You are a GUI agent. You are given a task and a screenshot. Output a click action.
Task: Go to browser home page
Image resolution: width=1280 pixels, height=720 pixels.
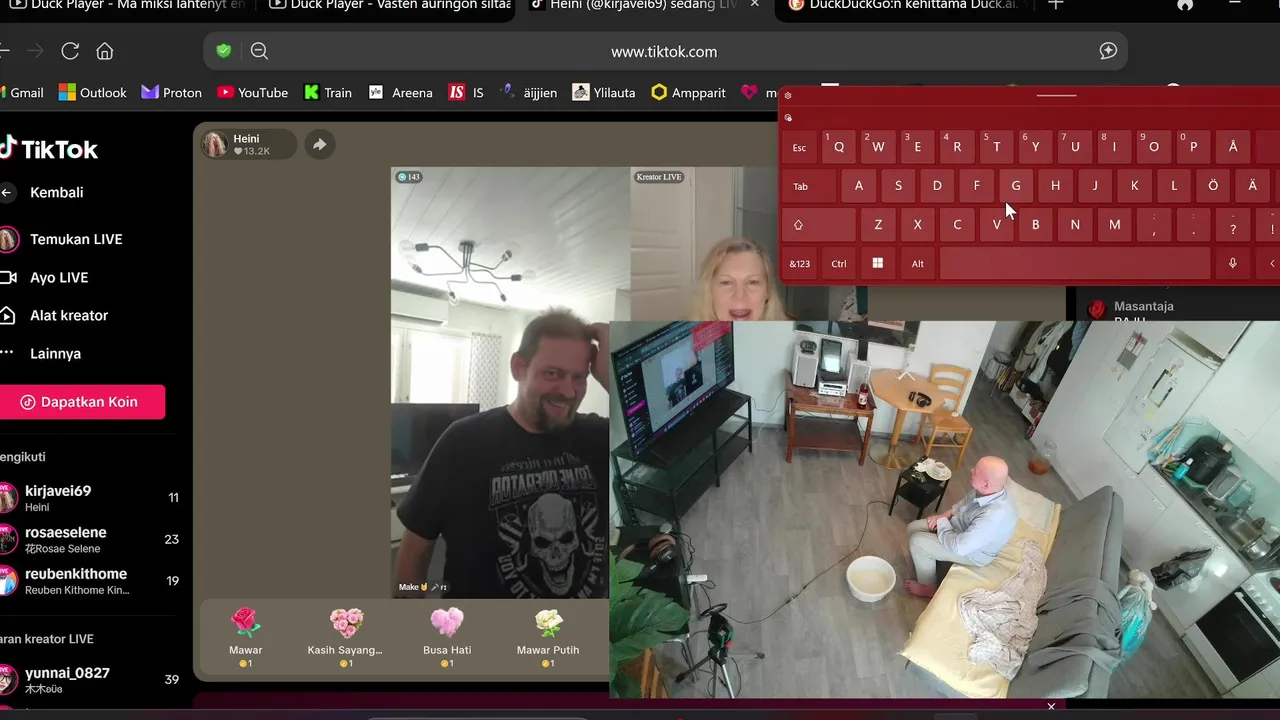[104, 51]
